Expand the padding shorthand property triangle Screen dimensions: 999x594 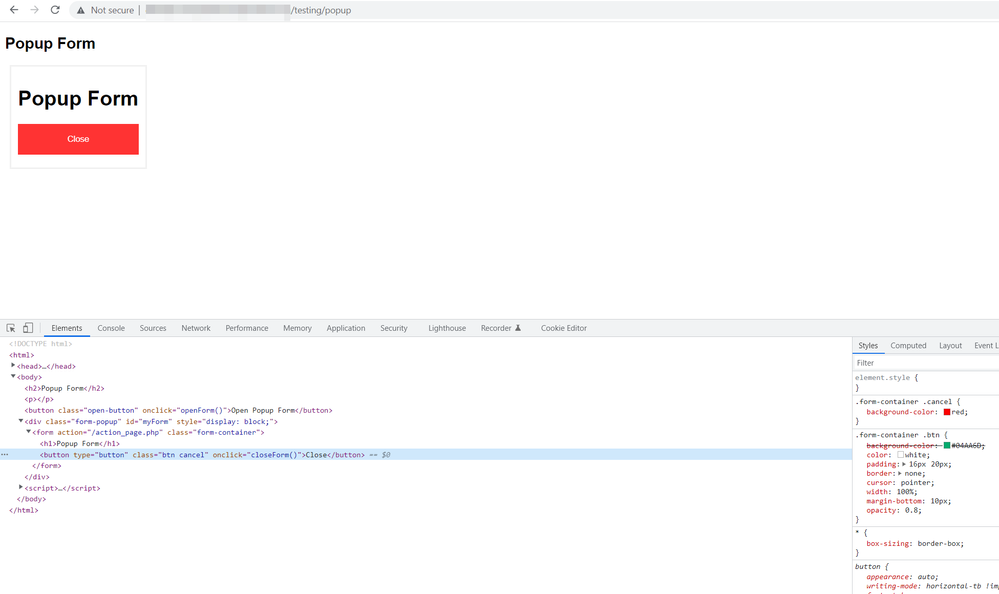(x=905, y=464)
